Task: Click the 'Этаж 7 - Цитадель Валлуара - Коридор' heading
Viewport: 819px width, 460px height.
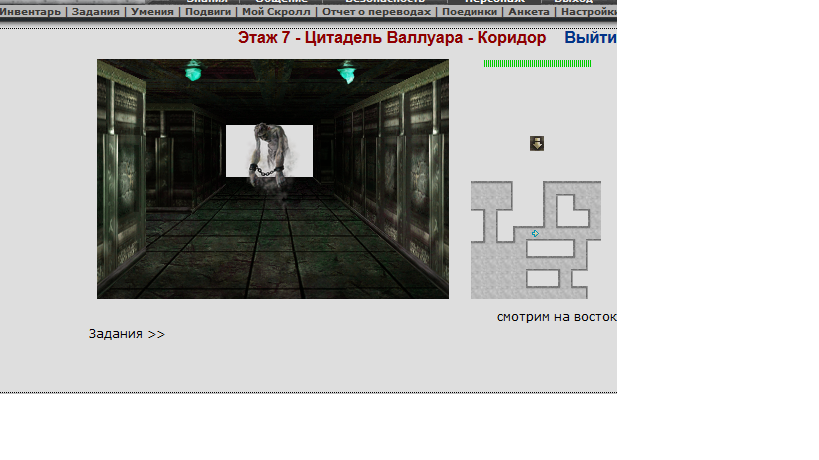Action: (392, 38)
